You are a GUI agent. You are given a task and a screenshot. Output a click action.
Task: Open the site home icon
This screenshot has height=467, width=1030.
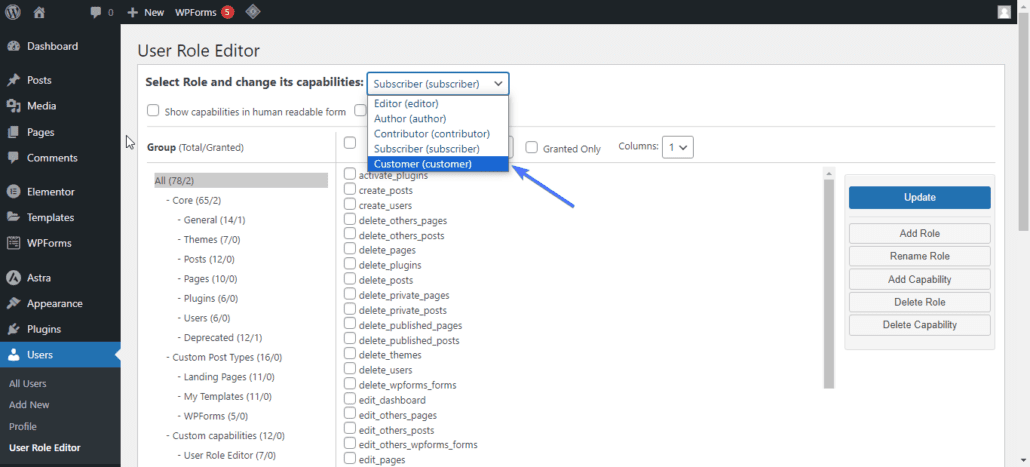click(39, 12)
